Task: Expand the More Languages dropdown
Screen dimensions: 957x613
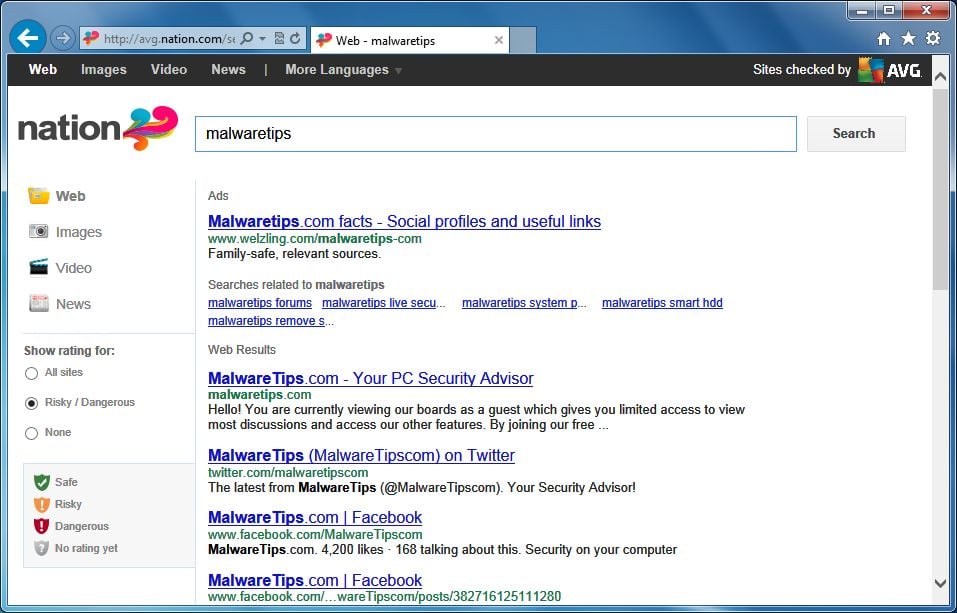Action: click(344, 70)
